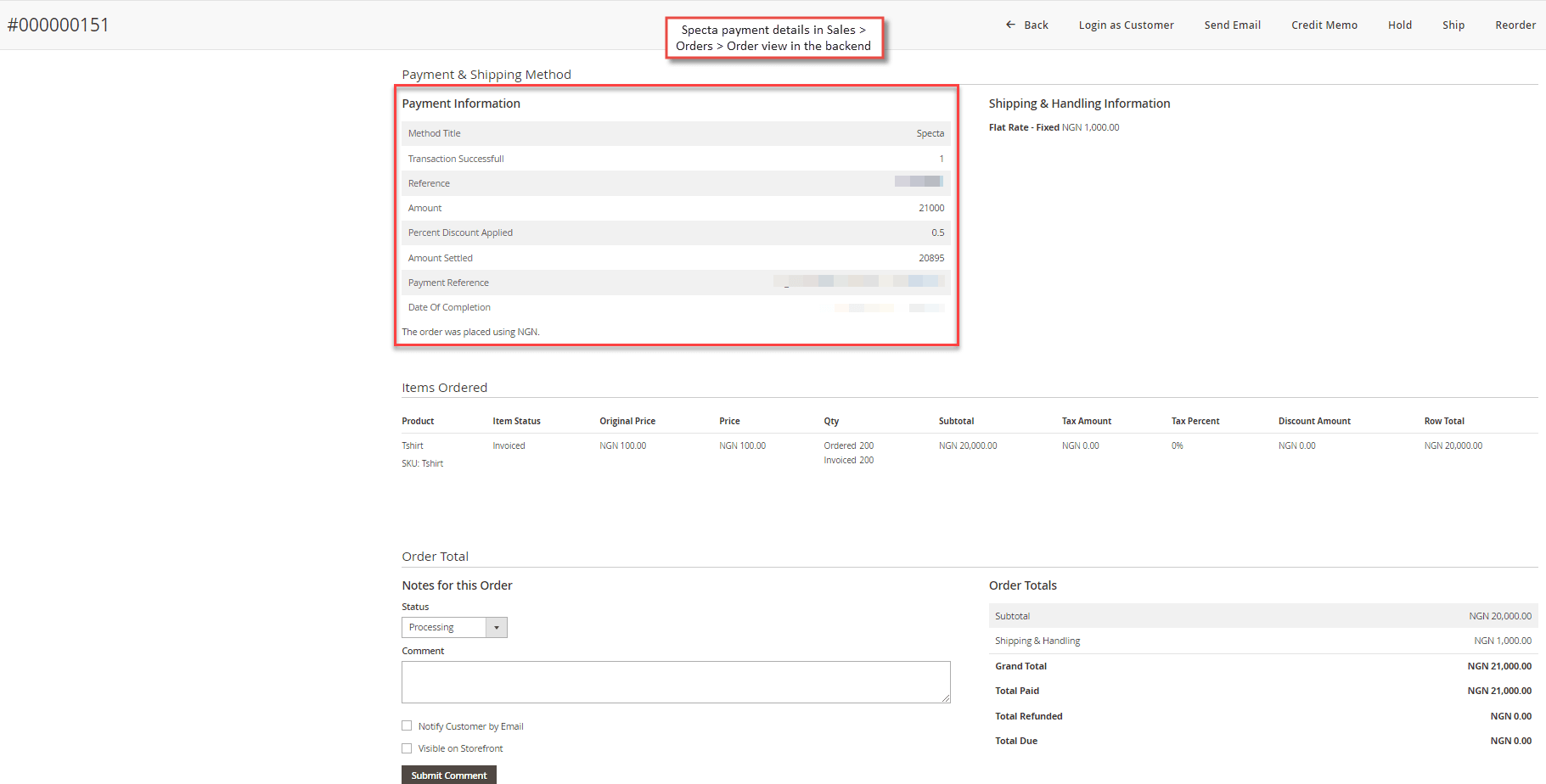Check Visible on Storefront option
The height and width of the screenshot is (784, 1546).
coord(408,748)
